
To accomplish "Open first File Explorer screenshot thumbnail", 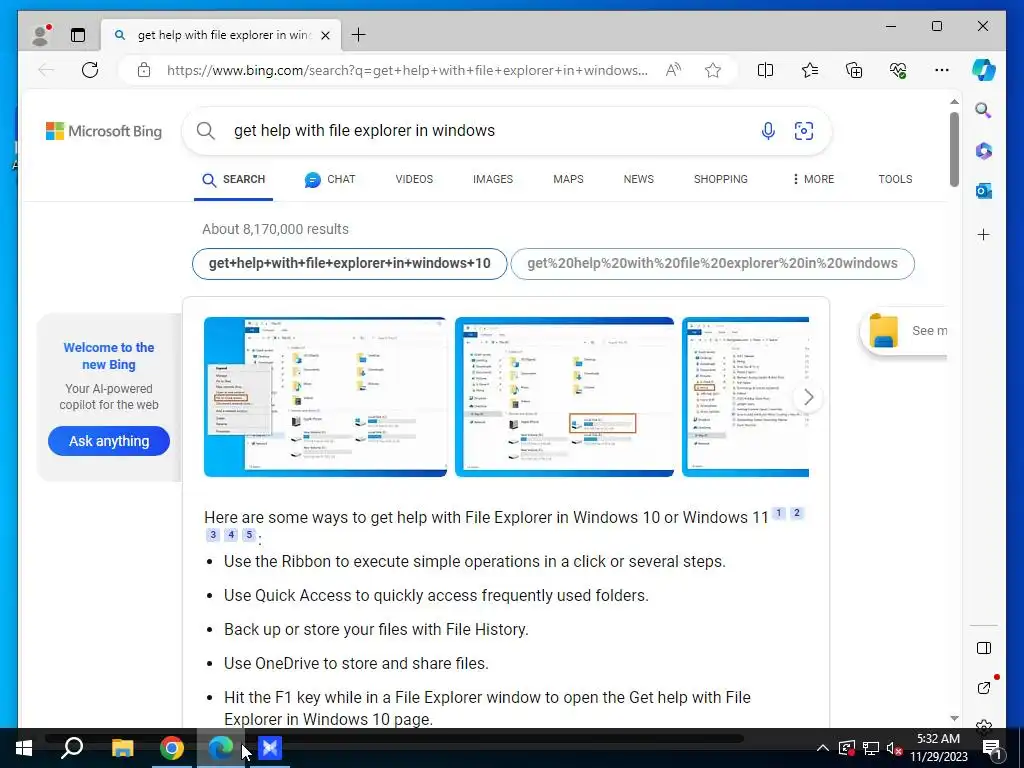I will pyautogui.click(x=325, y=396).
